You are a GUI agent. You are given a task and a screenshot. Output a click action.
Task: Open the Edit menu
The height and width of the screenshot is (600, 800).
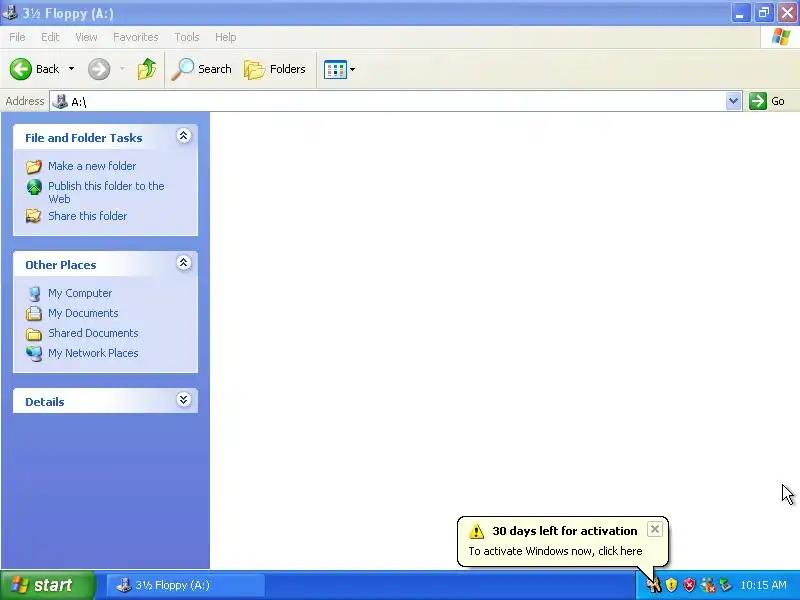[x=50, y=37]
